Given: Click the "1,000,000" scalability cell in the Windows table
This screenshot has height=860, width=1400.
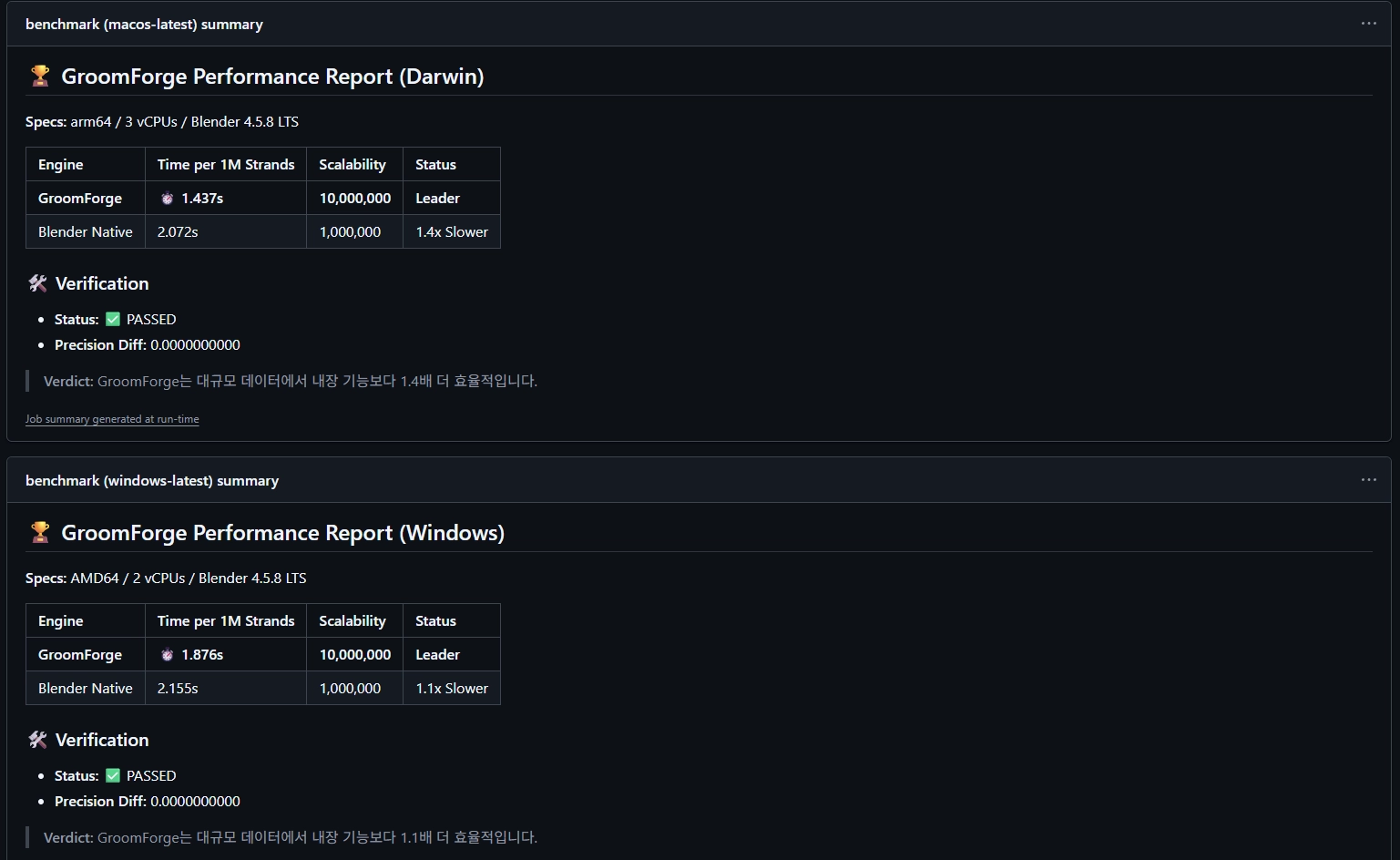Looking at the screenshot, I should [x=355, y=688].
